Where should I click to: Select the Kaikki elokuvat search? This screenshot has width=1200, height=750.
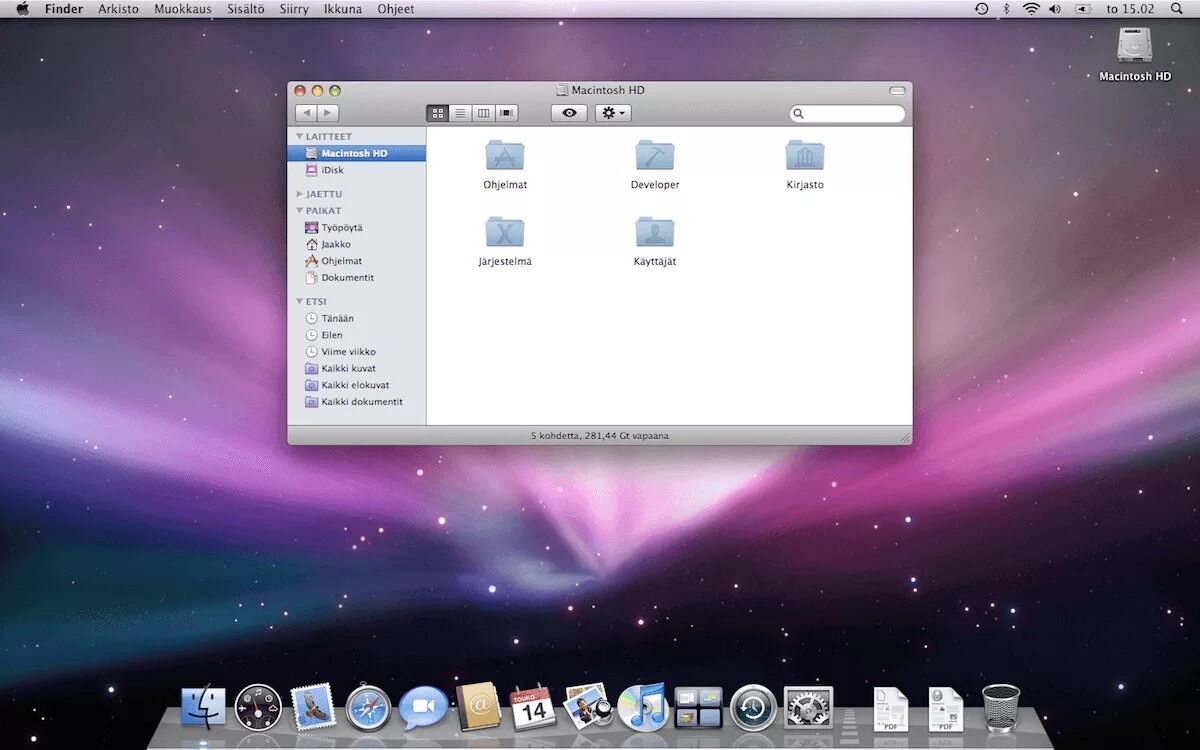357,385
